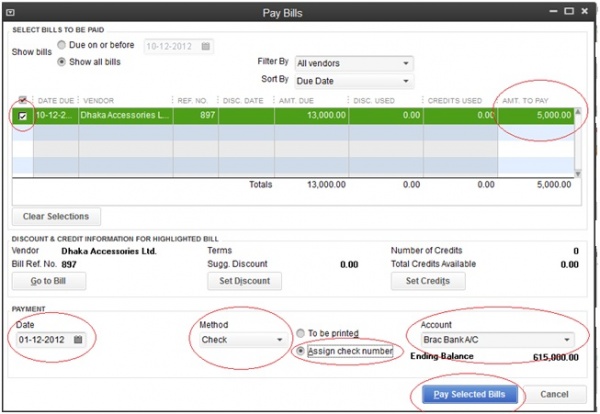Click the 10-12-2... date due cell
The image size is (600, 414).
(x=56, y=116)
